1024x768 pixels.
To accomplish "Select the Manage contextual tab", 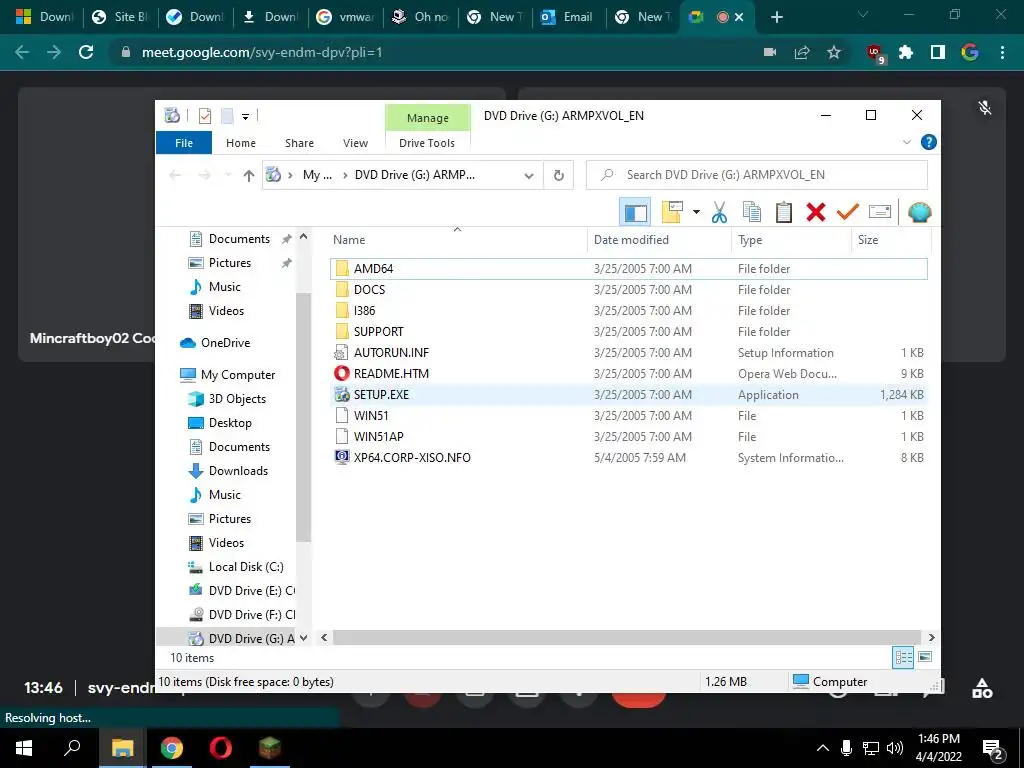I will click(x=428, y=118).
